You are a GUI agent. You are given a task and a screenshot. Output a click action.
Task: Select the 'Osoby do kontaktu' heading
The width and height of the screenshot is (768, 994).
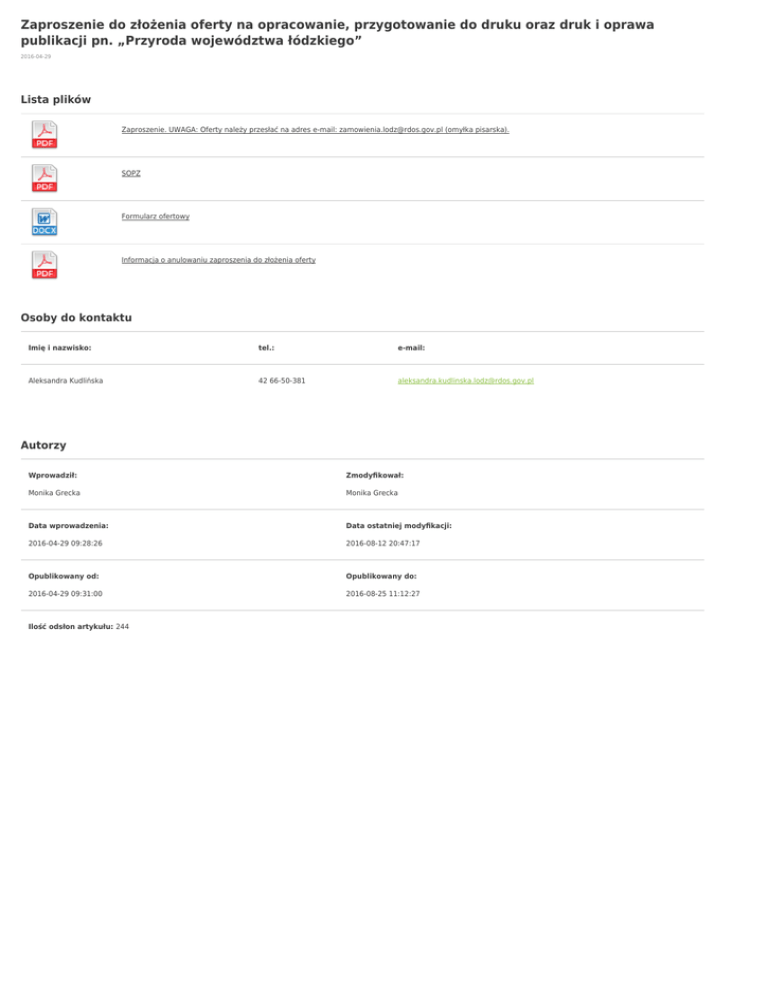[x=76, y=317]
